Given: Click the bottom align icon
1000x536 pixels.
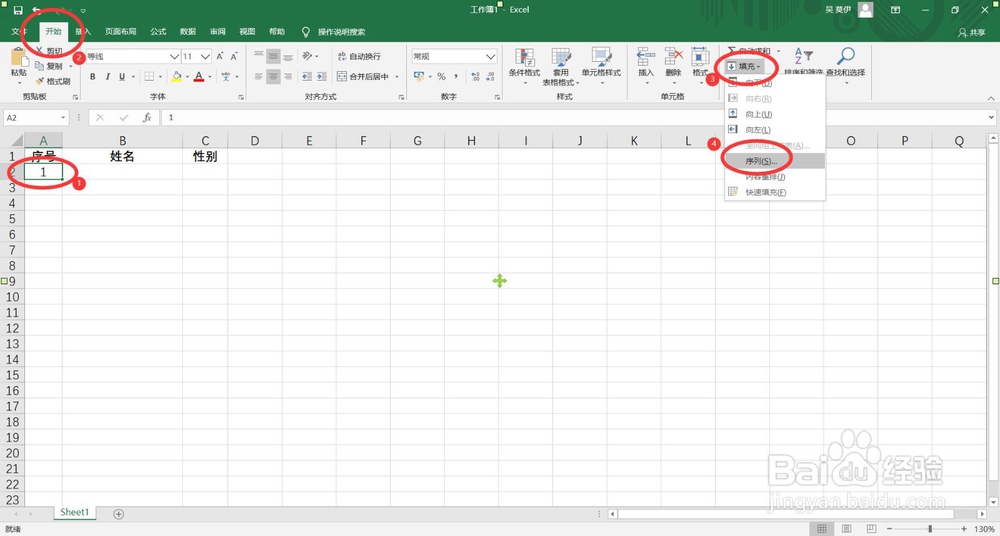Looking at the screenshot, I should pyautogui.click(x=288, y=56).
